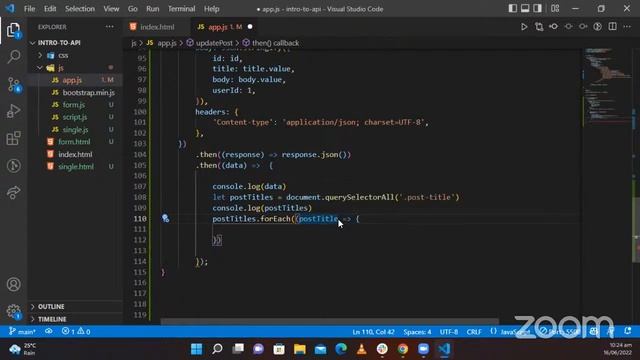
Task: Toggle the Panel layout icon
Action: (525, 9)
